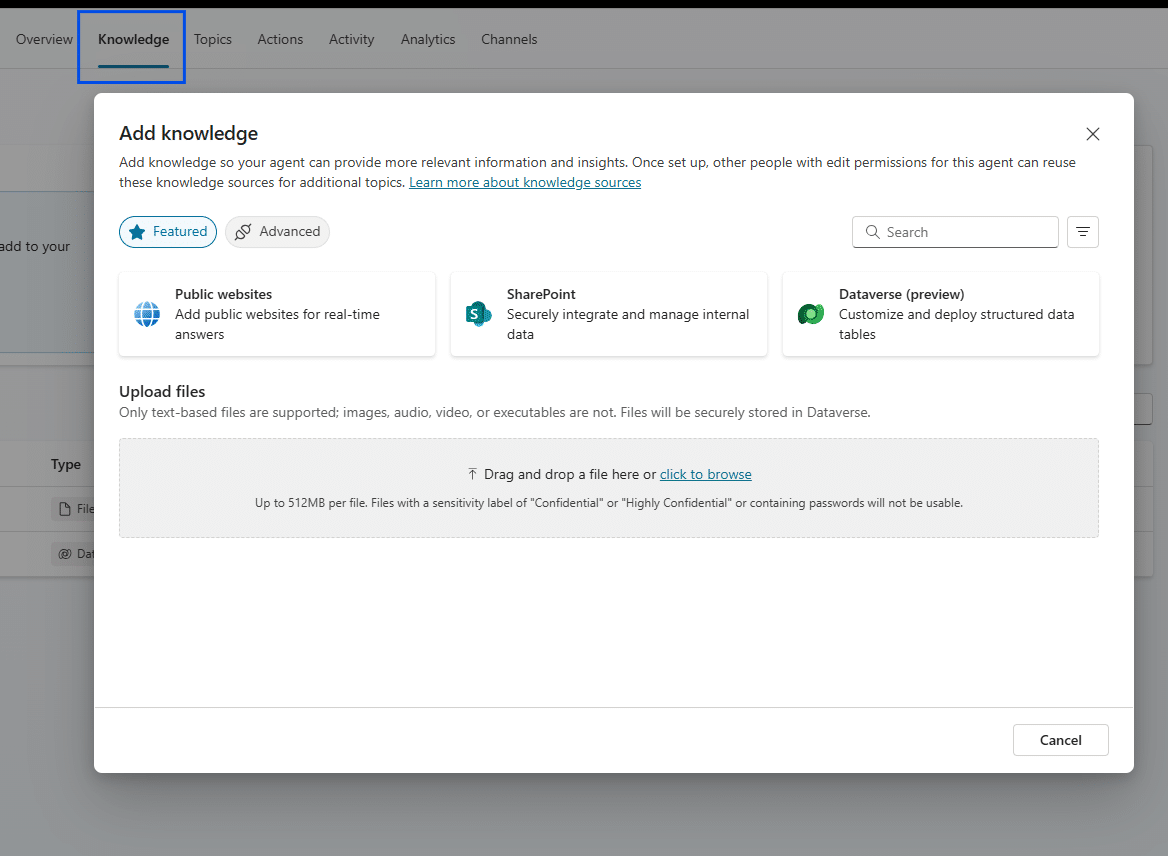Click the Dataverse source icon in the background table
The height and width of the screenshot is (856, 1168).
[x=63, y=553]
